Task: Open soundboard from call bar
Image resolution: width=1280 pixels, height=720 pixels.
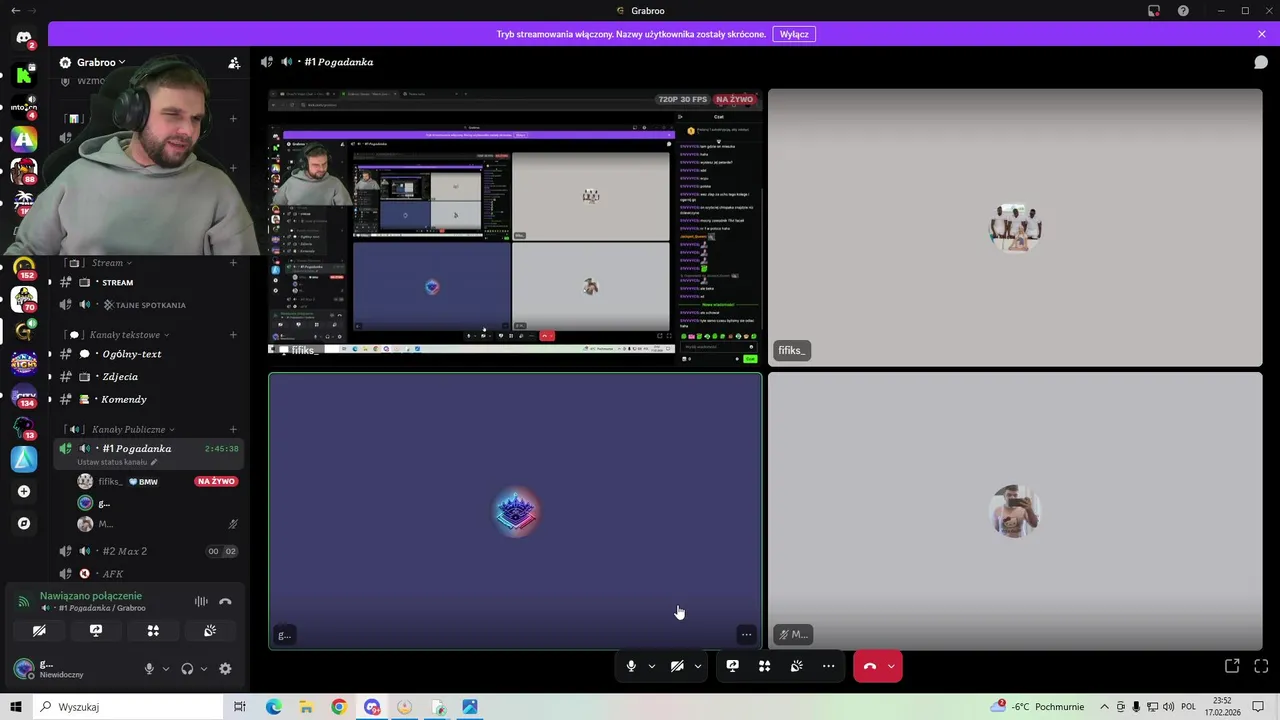Action: coord(797,666)
